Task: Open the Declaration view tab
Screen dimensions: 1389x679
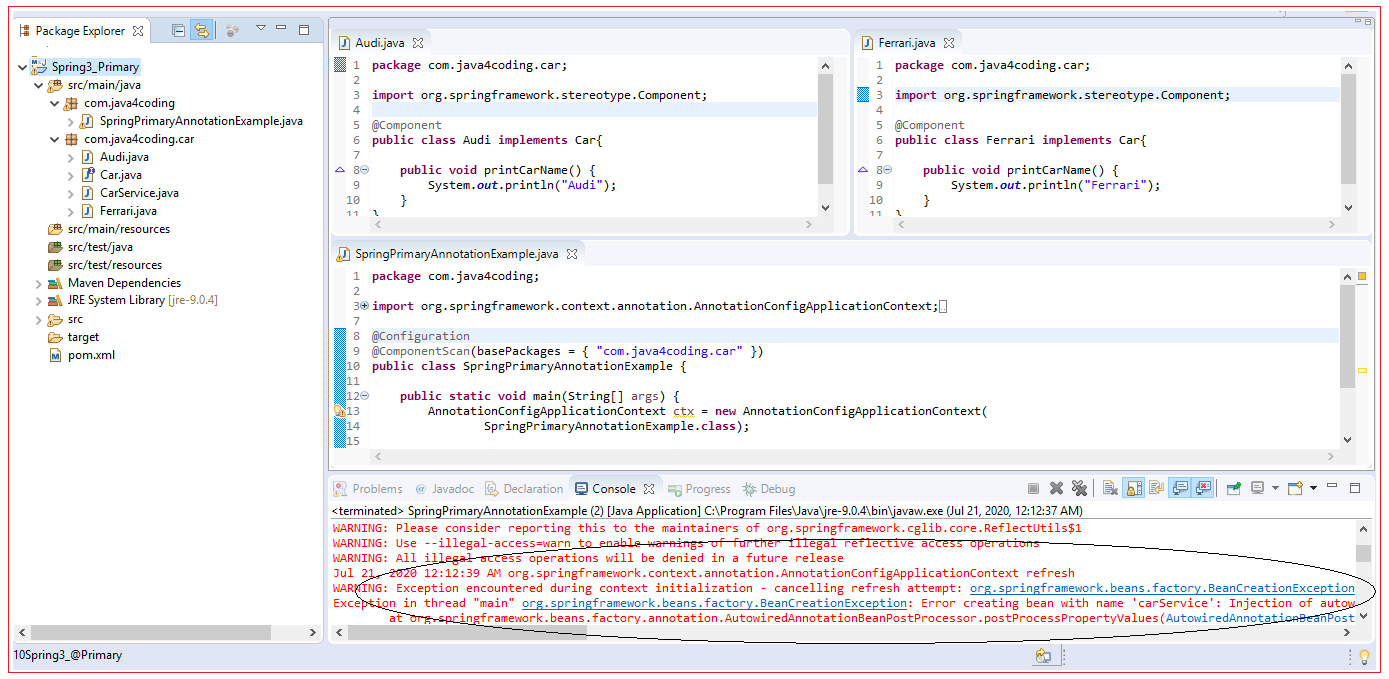Action: [524, 489]
